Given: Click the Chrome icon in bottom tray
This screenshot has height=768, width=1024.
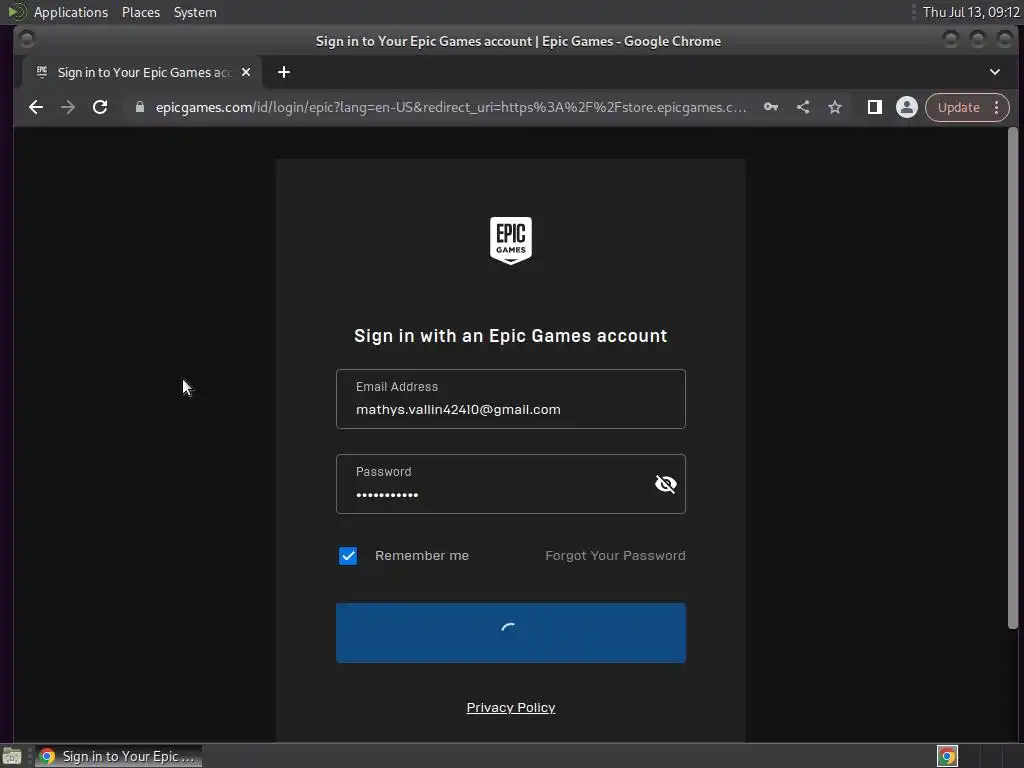Looking at the screenshot, I should [947, 756].
